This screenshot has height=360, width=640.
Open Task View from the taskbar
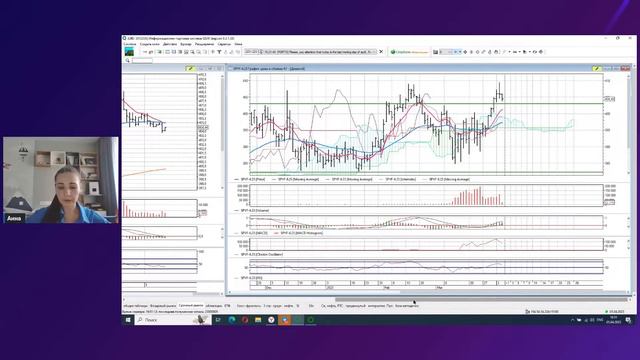218,320
